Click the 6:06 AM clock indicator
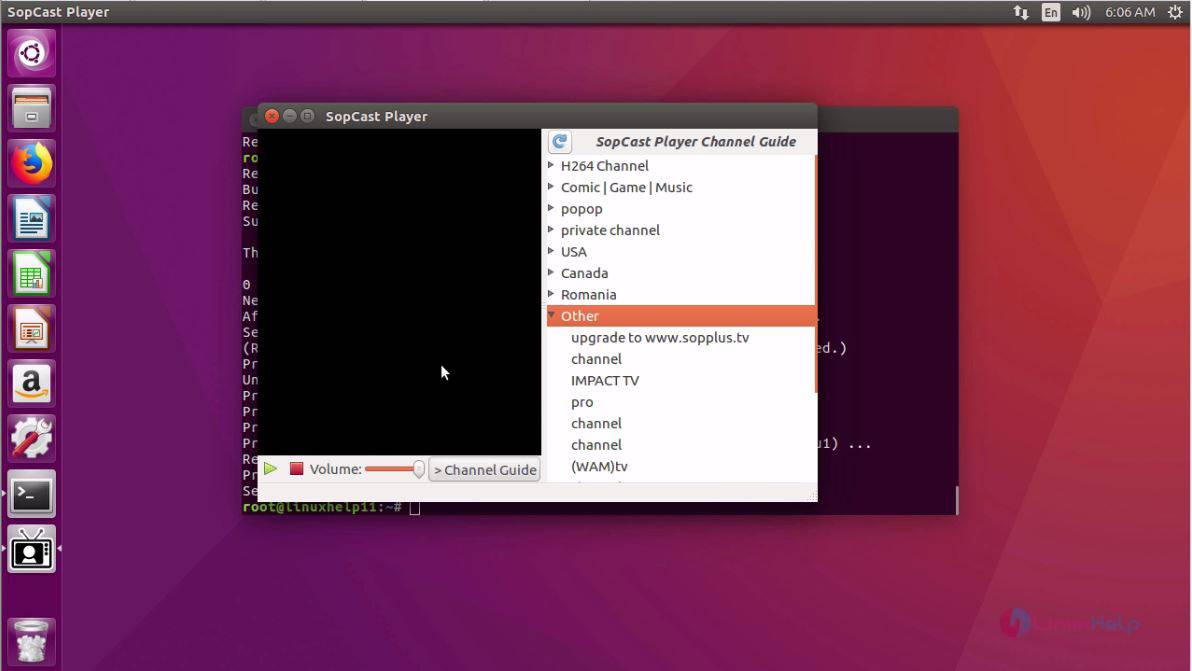The width and height of the screenshot is (1192, 671). [1130, 12]
